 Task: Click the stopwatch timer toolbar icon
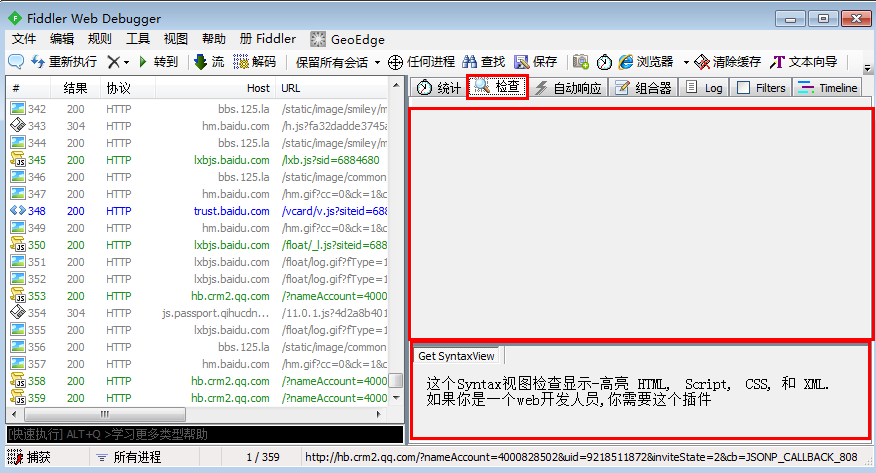[x=604, y=62]
